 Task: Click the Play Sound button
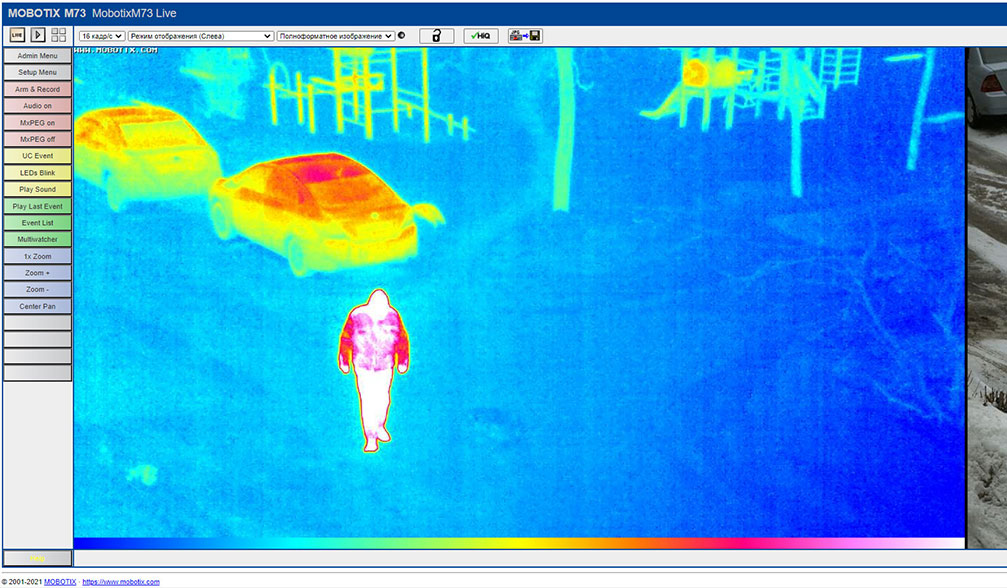click(37, 189)
